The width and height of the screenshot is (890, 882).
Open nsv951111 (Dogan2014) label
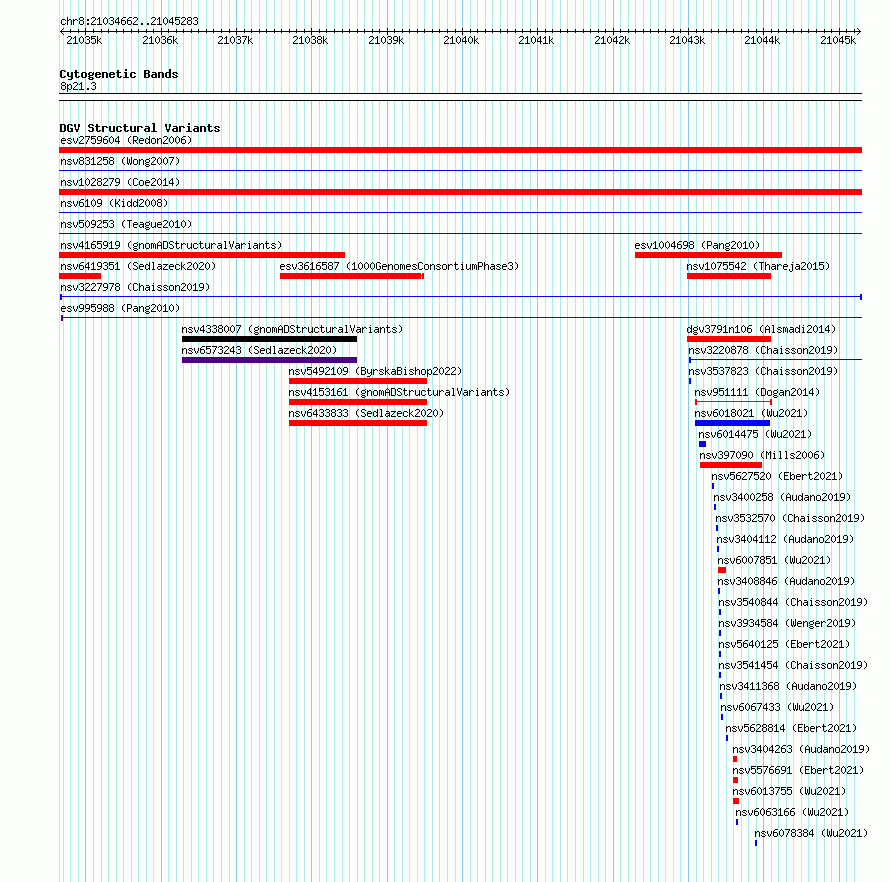[x=757, y=392]
